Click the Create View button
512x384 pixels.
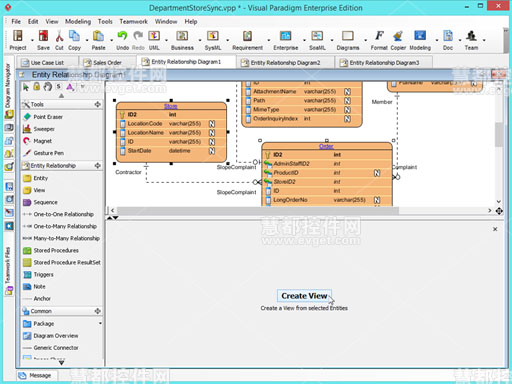tap(304, 296)
